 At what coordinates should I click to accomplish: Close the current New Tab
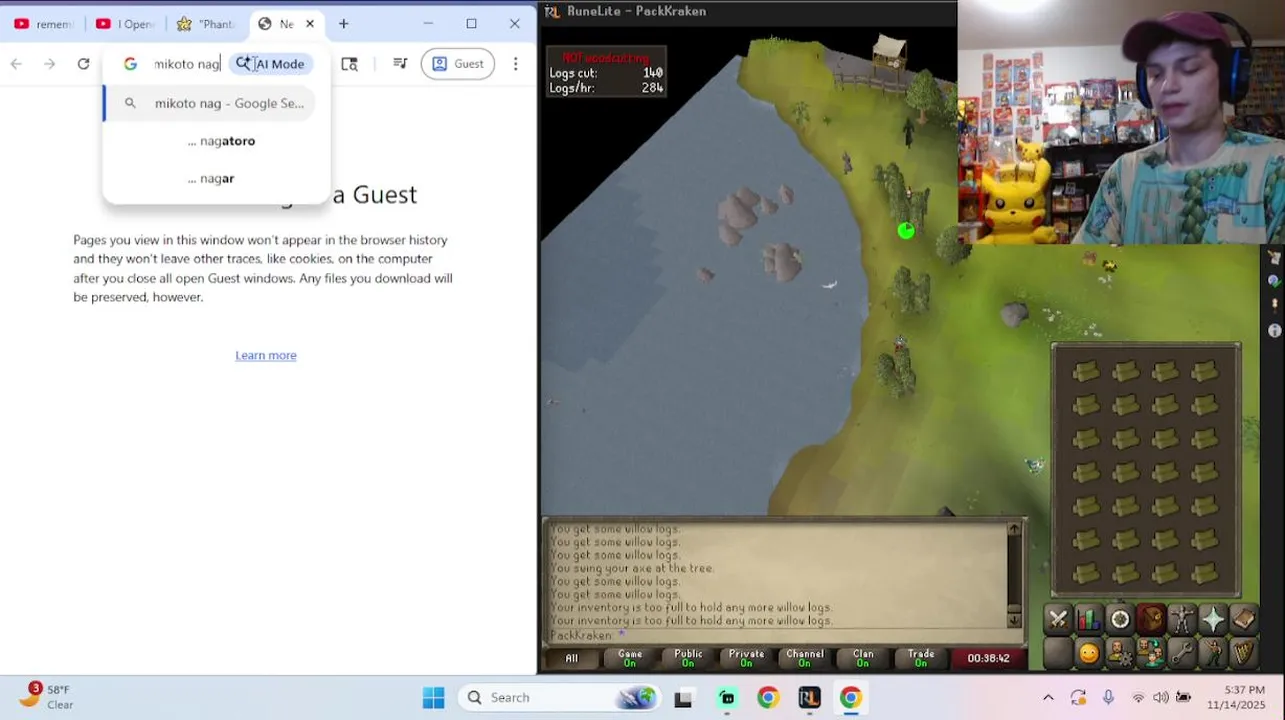310,24
